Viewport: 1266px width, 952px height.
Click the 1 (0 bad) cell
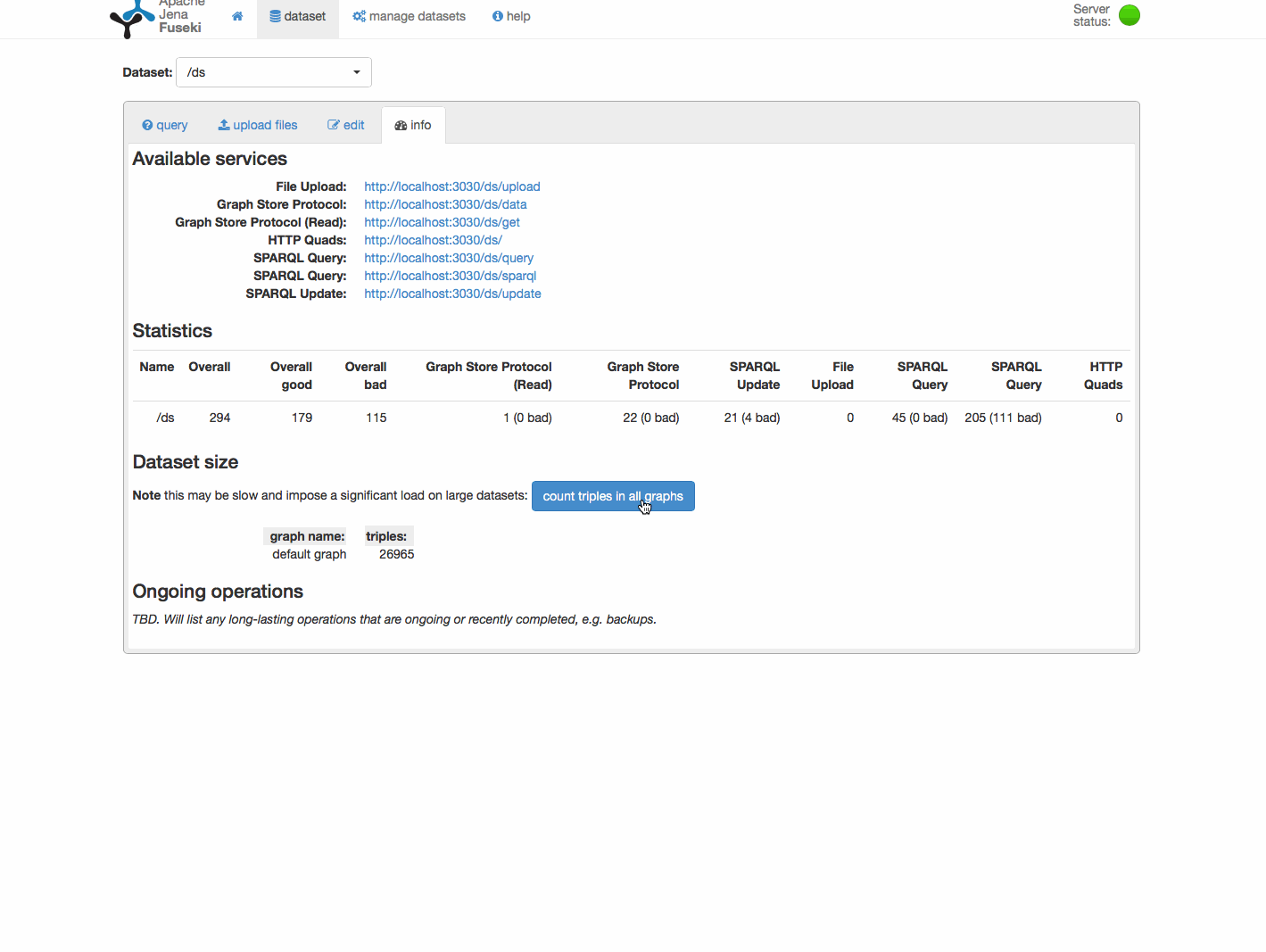[527, 418]
